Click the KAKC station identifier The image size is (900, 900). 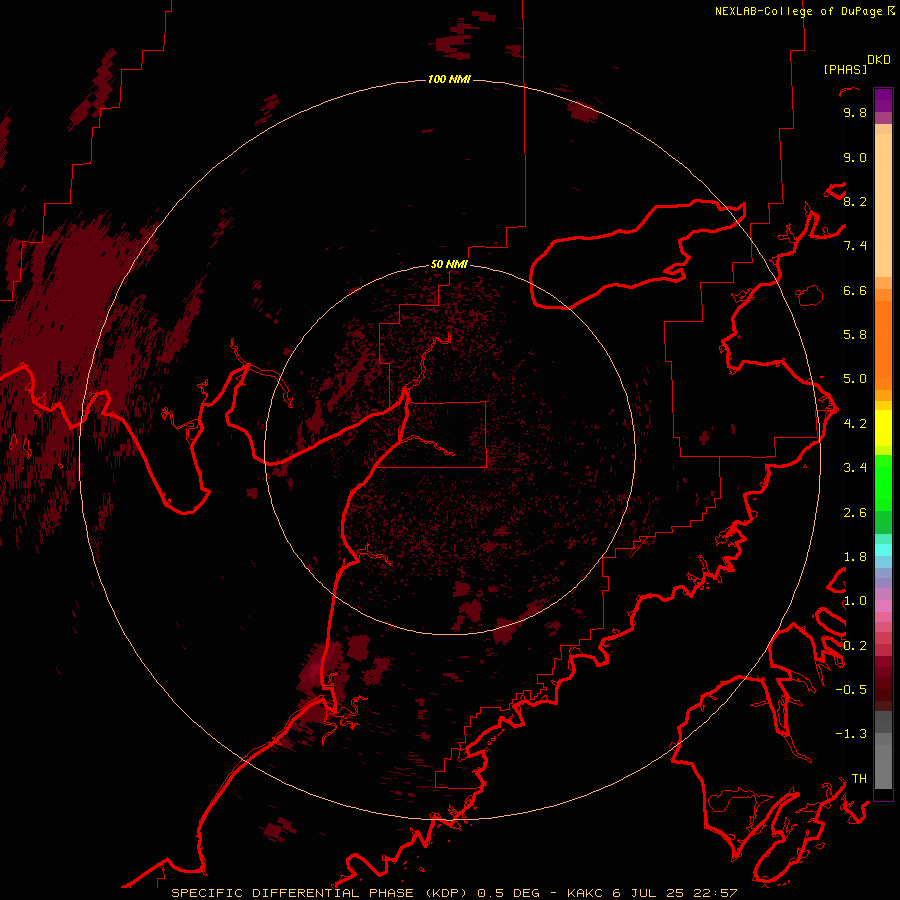click(x=585, y=893)
